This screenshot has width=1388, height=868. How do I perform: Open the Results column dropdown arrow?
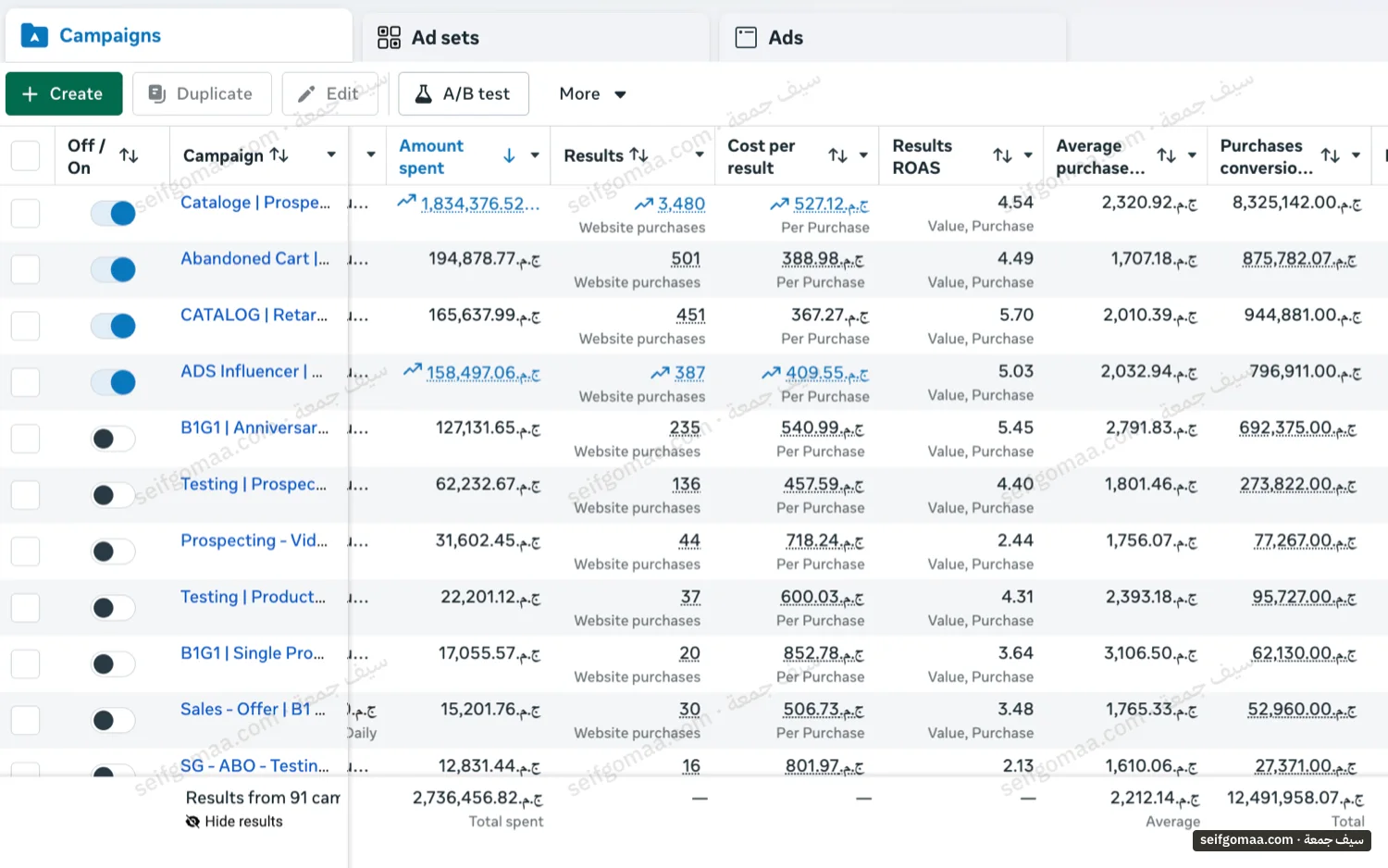(x=700, y=155)
